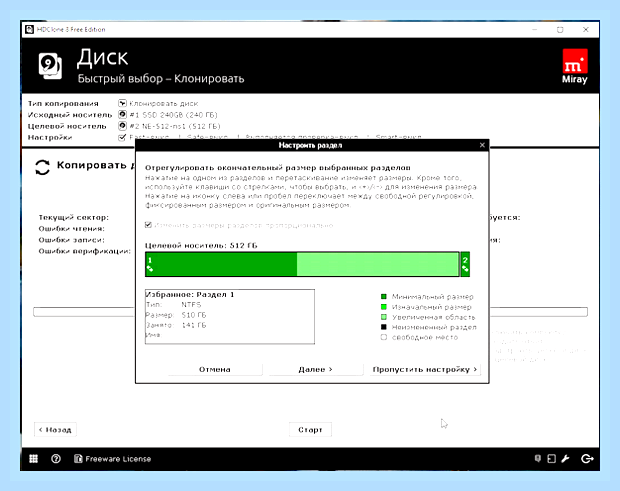Click the Текущий сектор label
This screenshot has height=491, width=620.
click(73, 217)
